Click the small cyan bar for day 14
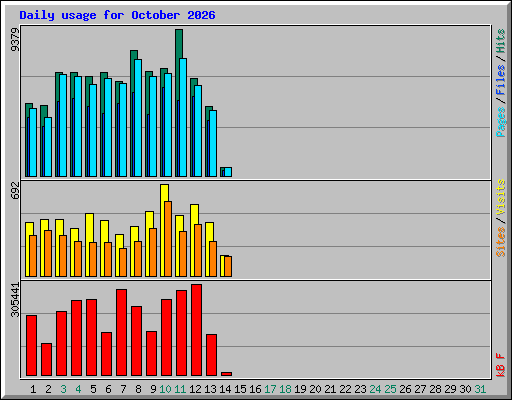 click(x=228, y=172)
